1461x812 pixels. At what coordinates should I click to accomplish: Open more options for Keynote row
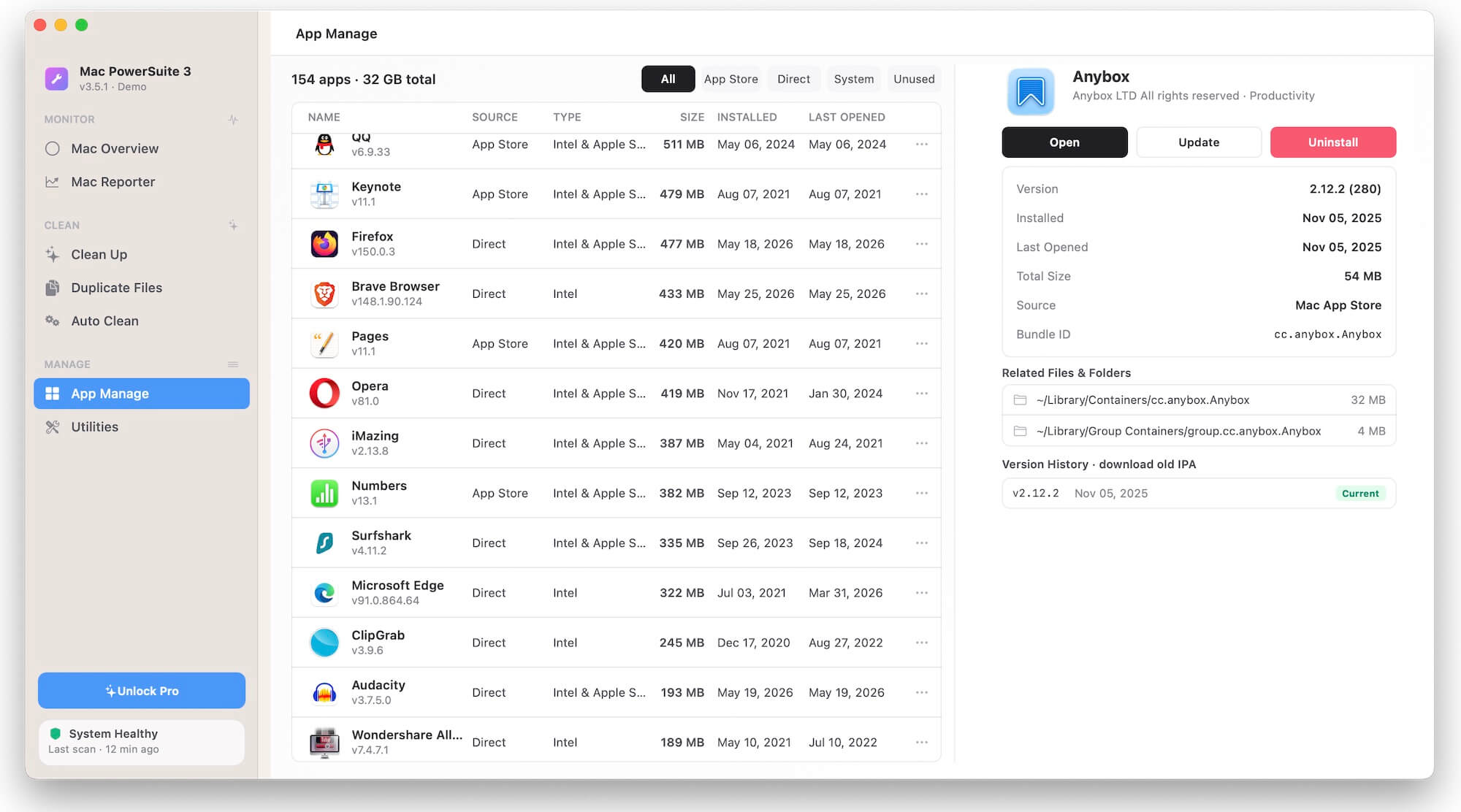(x=922, y=194)
